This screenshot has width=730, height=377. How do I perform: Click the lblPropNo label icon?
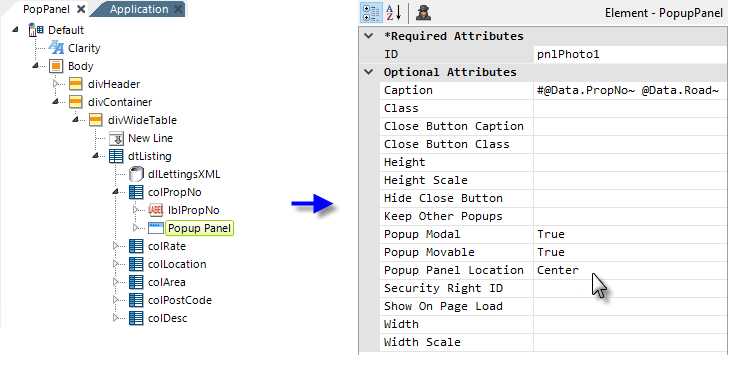tap(156, 210)
